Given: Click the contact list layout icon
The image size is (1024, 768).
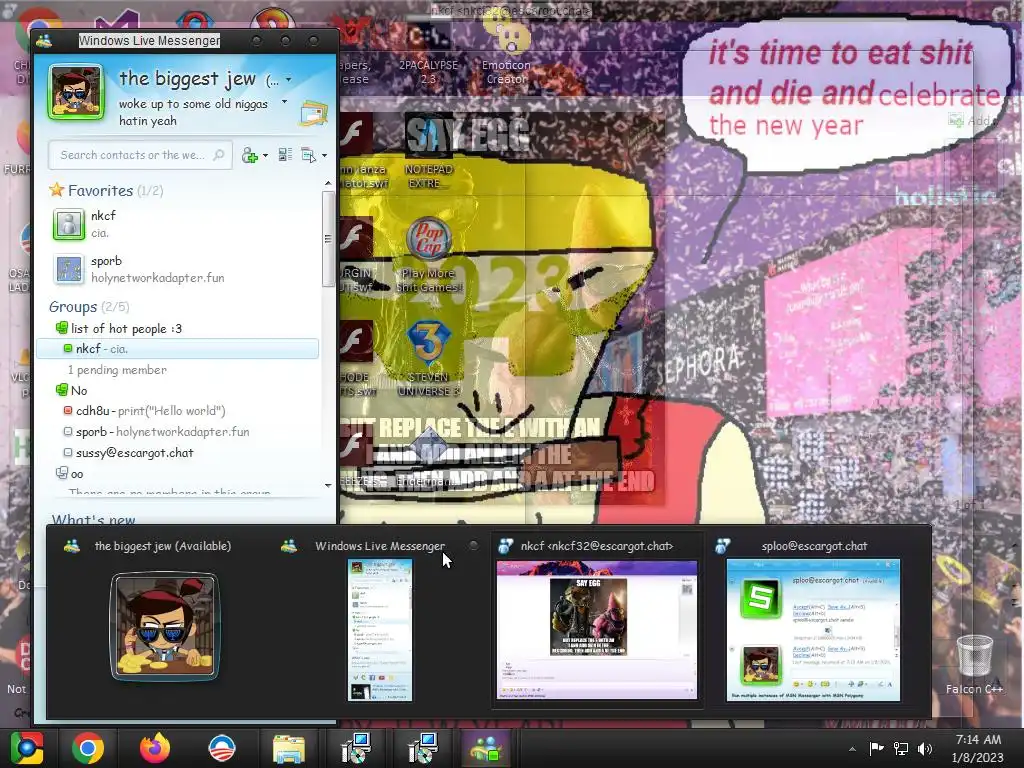Looking at the screenshot, I should [285, 155].
